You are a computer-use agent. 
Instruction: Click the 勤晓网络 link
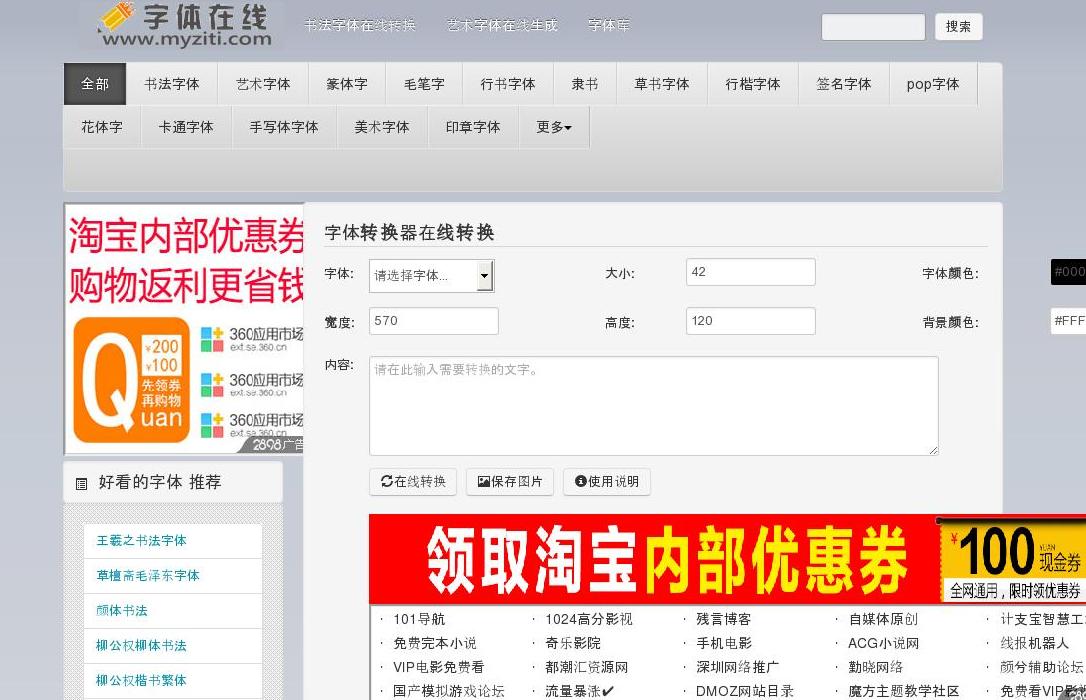[x=876, y=667]
